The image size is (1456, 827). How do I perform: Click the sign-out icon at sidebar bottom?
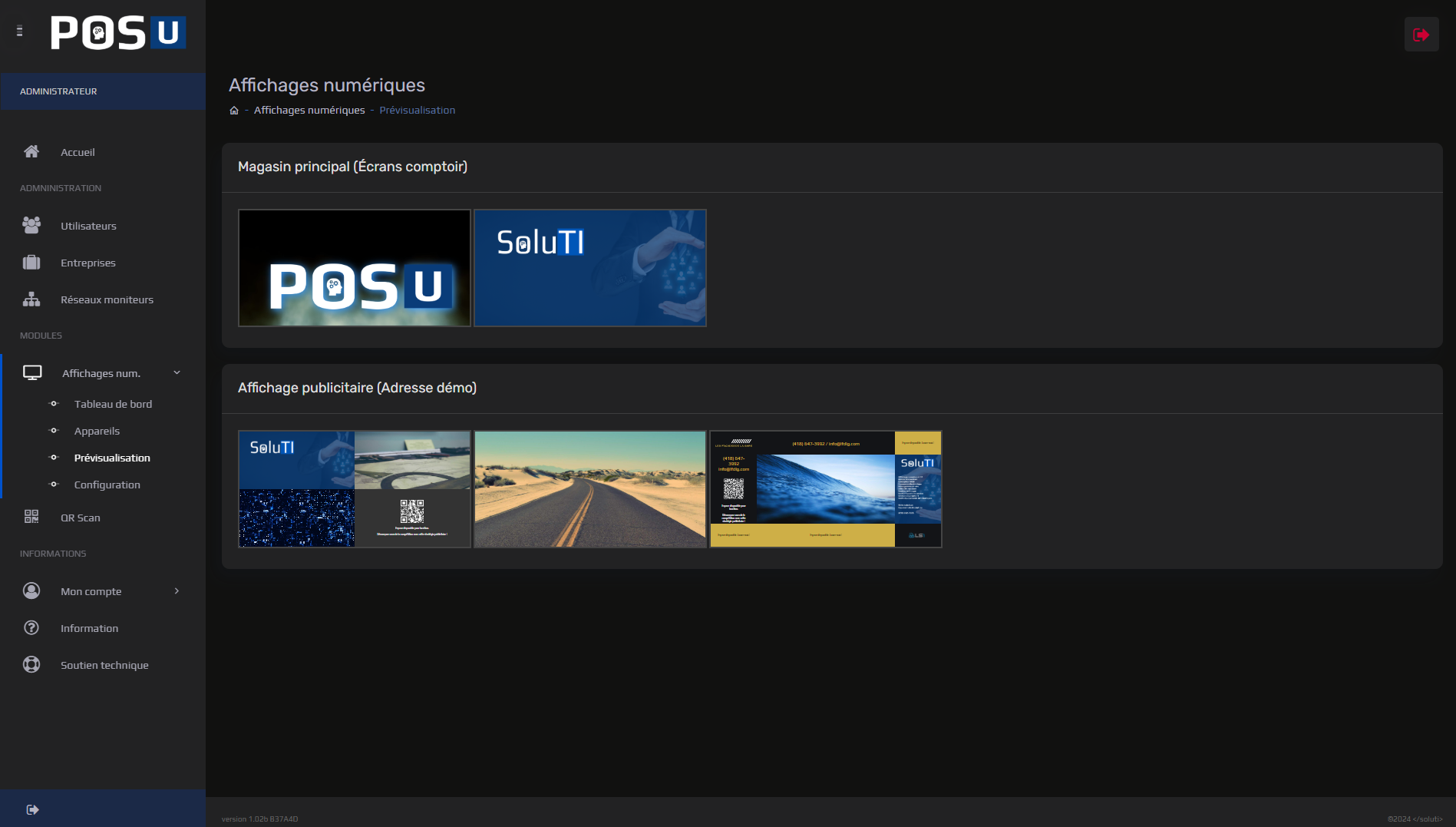coord(32,809)
